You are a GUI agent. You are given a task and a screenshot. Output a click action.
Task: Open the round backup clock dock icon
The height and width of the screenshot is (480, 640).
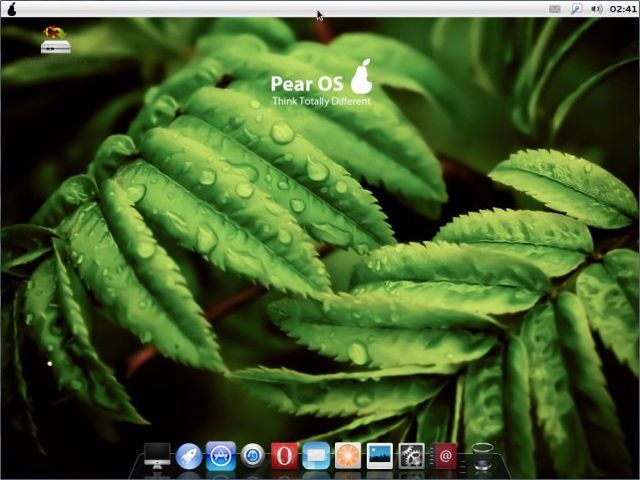tap(253, 457)
